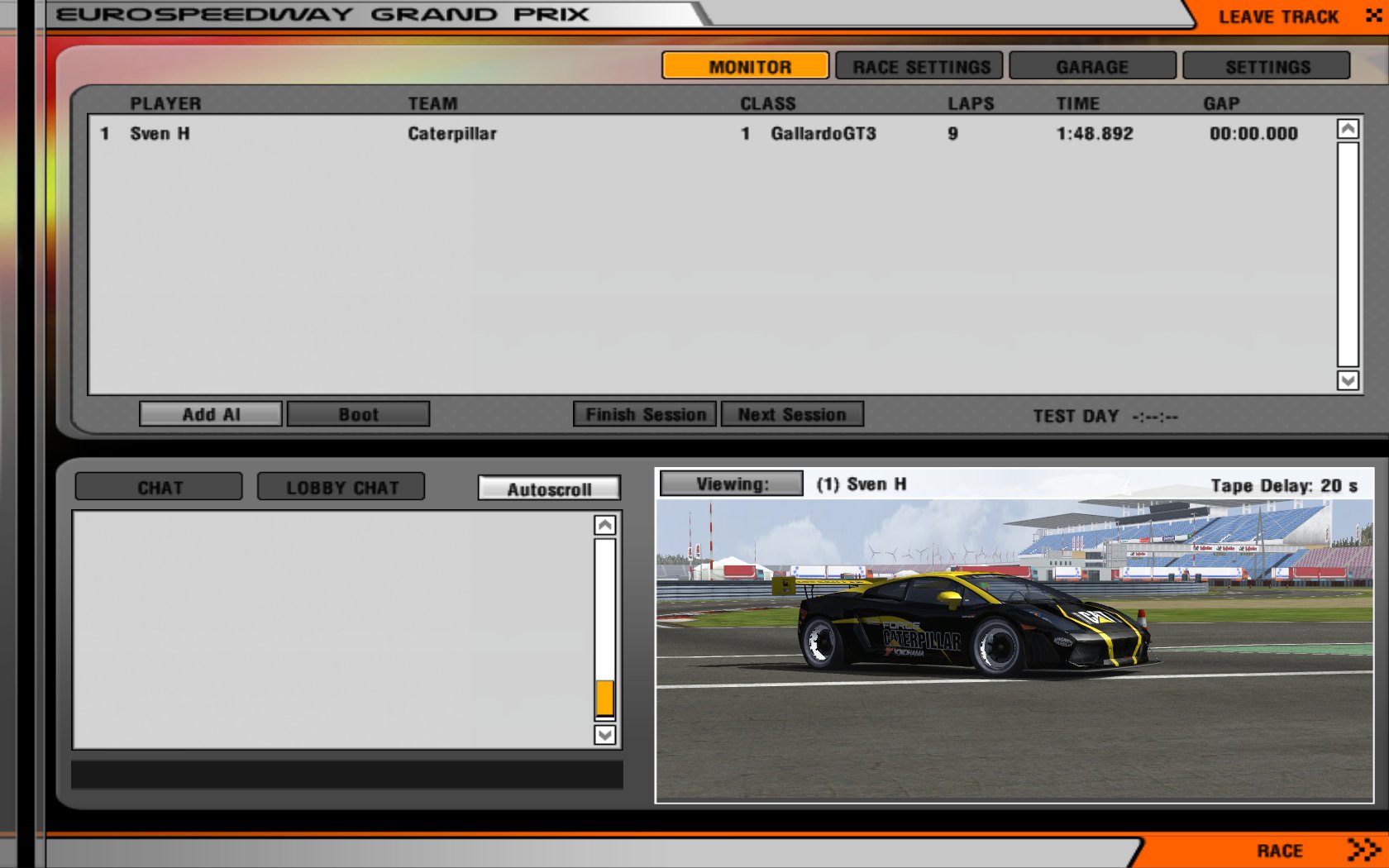
Task: Open the Viewing driver selector
Action: (x=732, y=484)
